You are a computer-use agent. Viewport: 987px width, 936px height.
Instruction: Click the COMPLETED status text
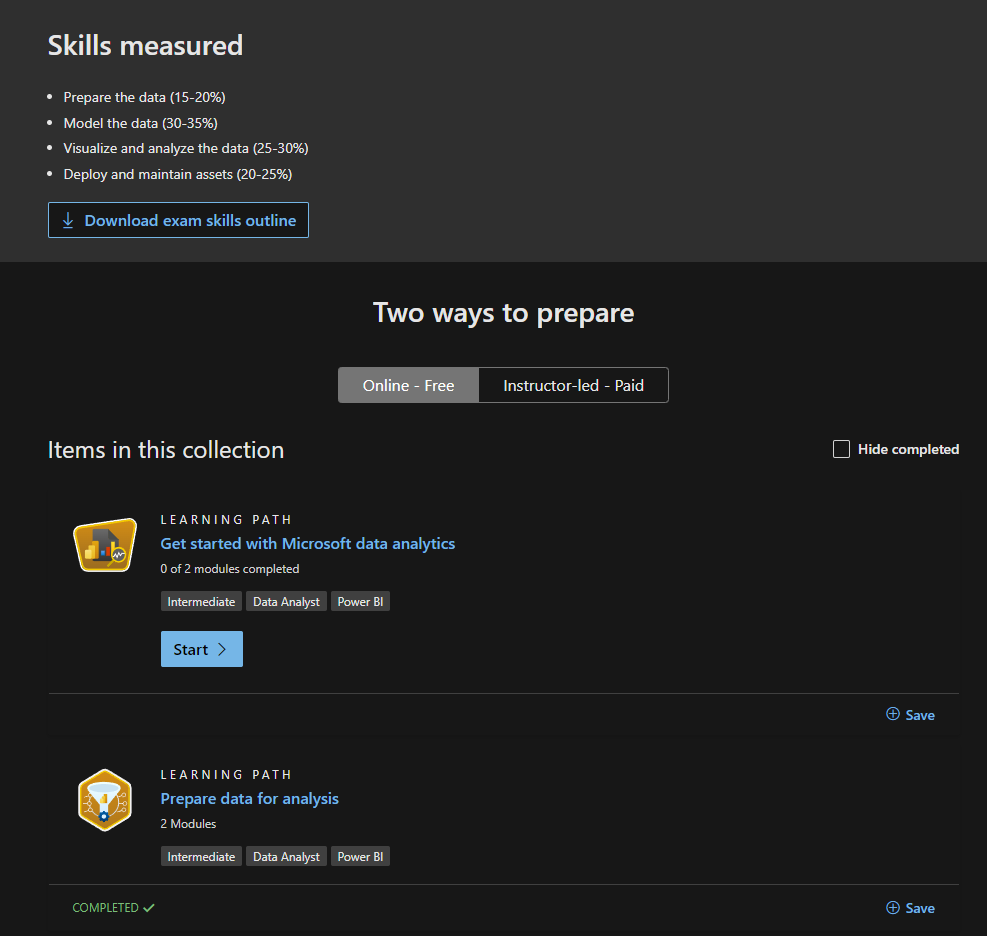[105, 908]
